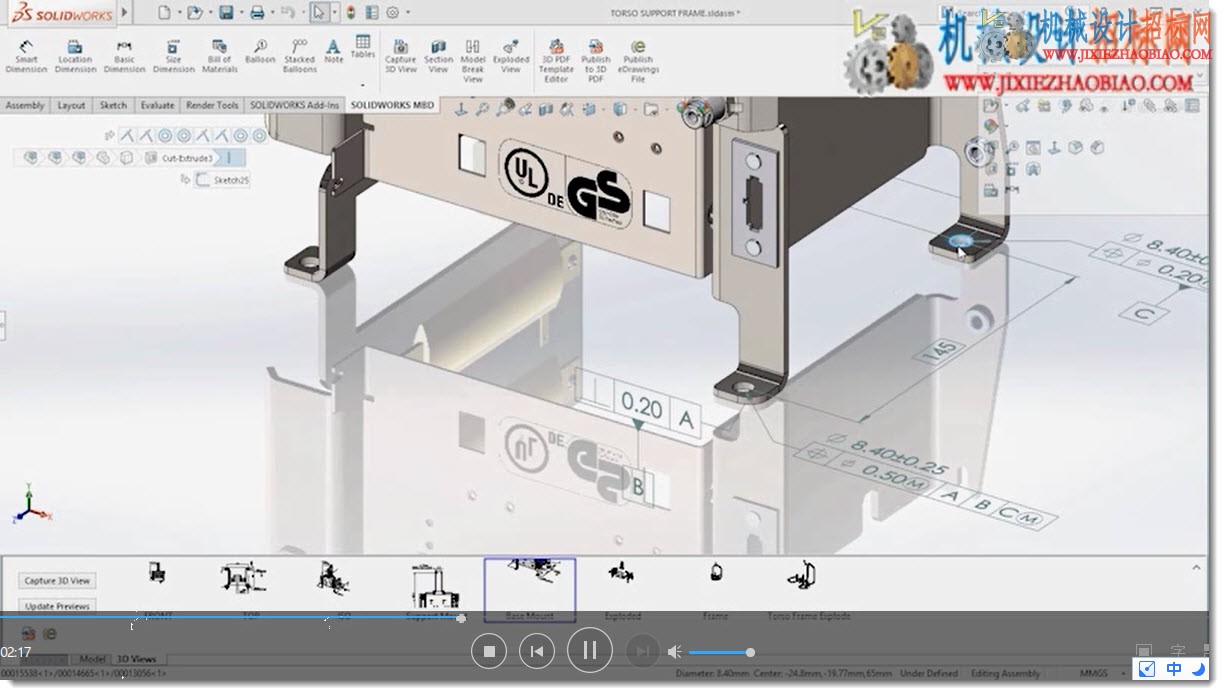Toggle the Exploded View tool

point(511,56)
